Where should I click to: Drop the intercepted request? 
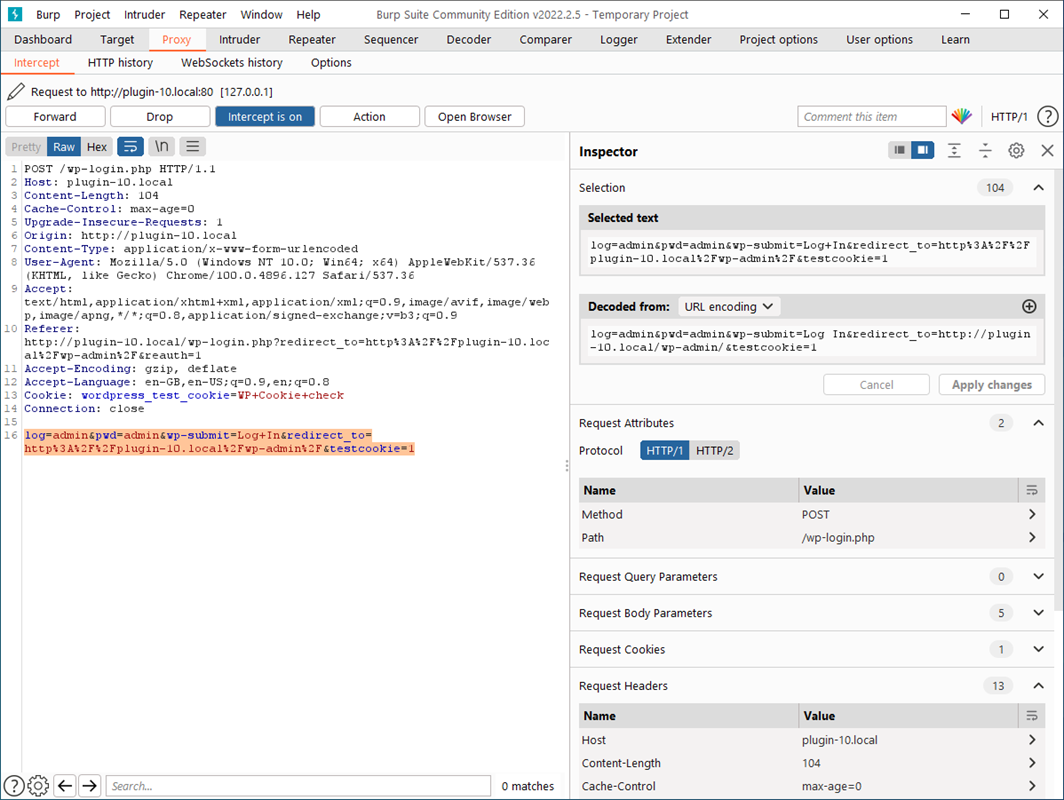[159, 117]
